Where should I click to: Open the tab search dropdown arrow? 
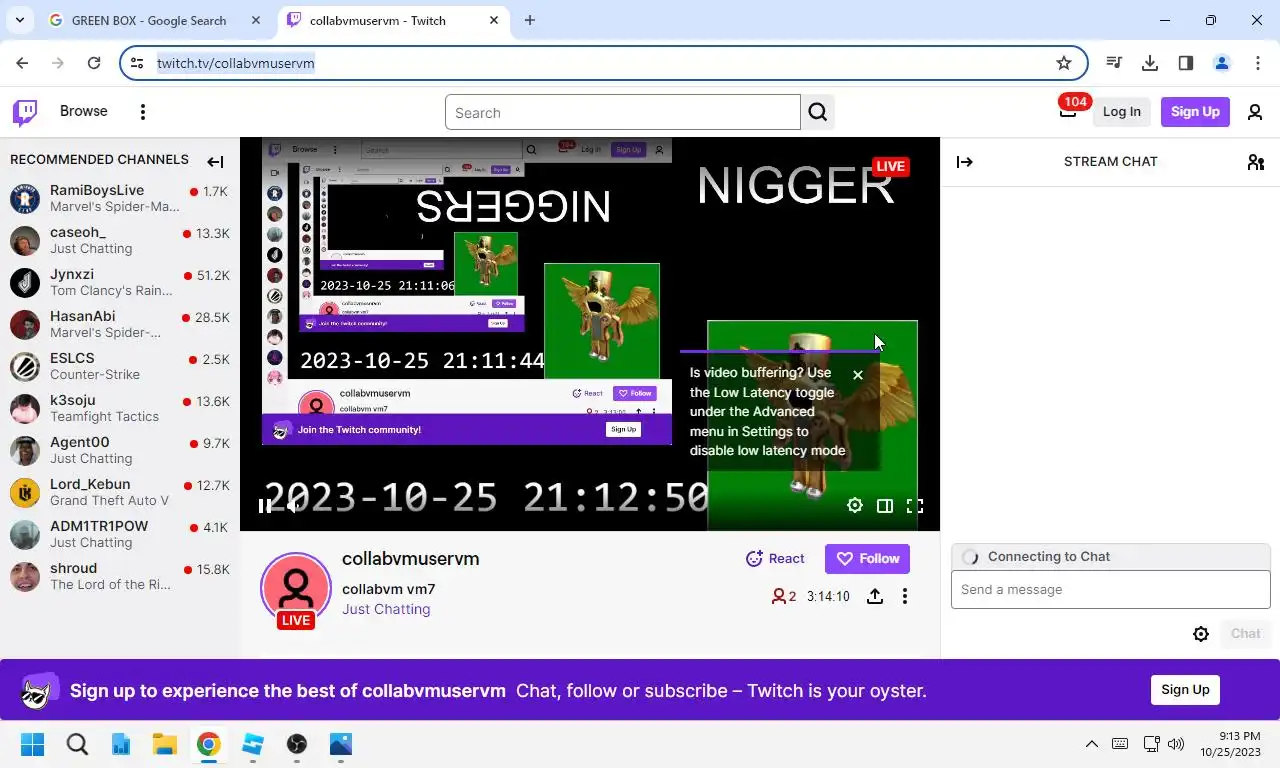pos(19,20)
